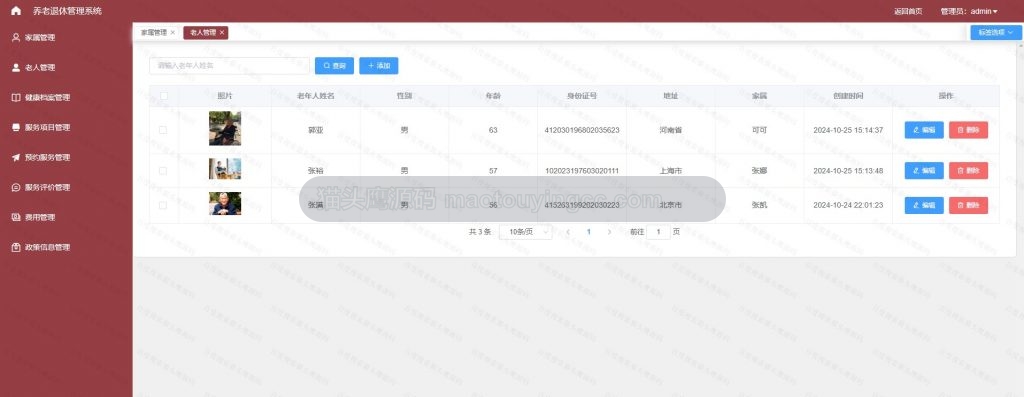Screen dimensions: 1024x397
Task: Open 老人管理 in the sidebar
Action: (39, 67)
